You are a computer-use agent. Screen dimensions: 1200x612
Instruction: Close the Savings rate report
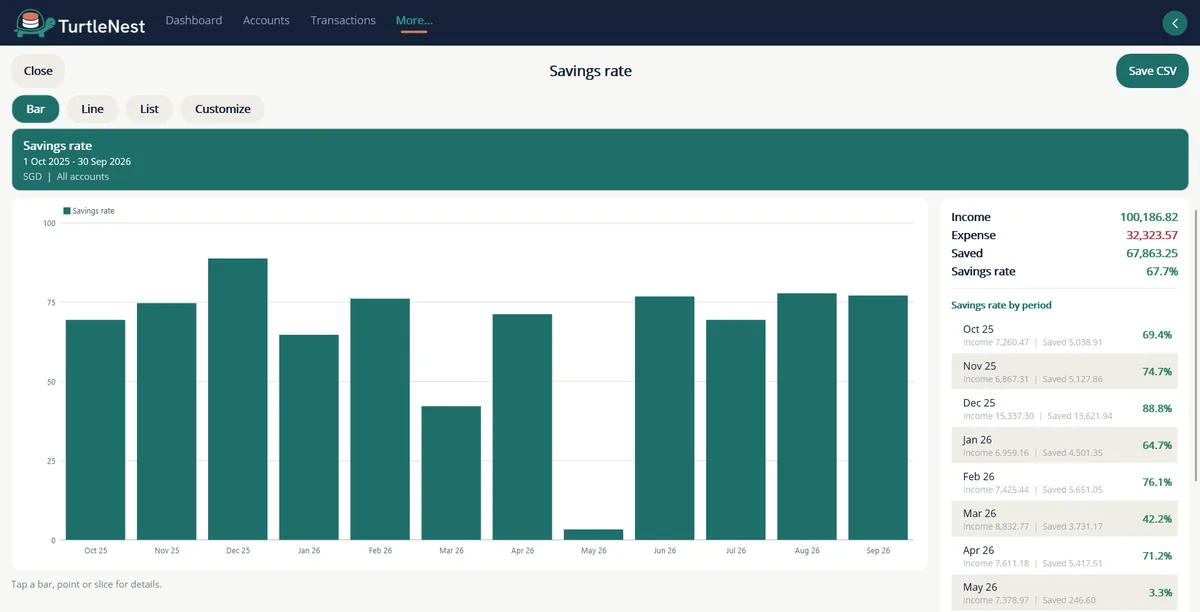pos(38,71)
